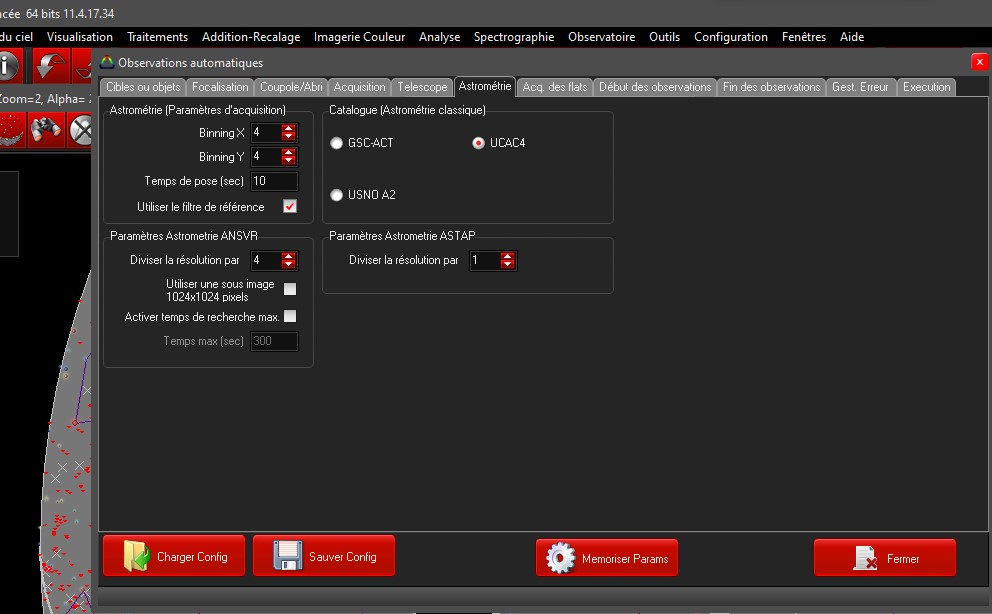Save configuration with Sauver Config
The image size is (992, 614).
tap(324, 557)
